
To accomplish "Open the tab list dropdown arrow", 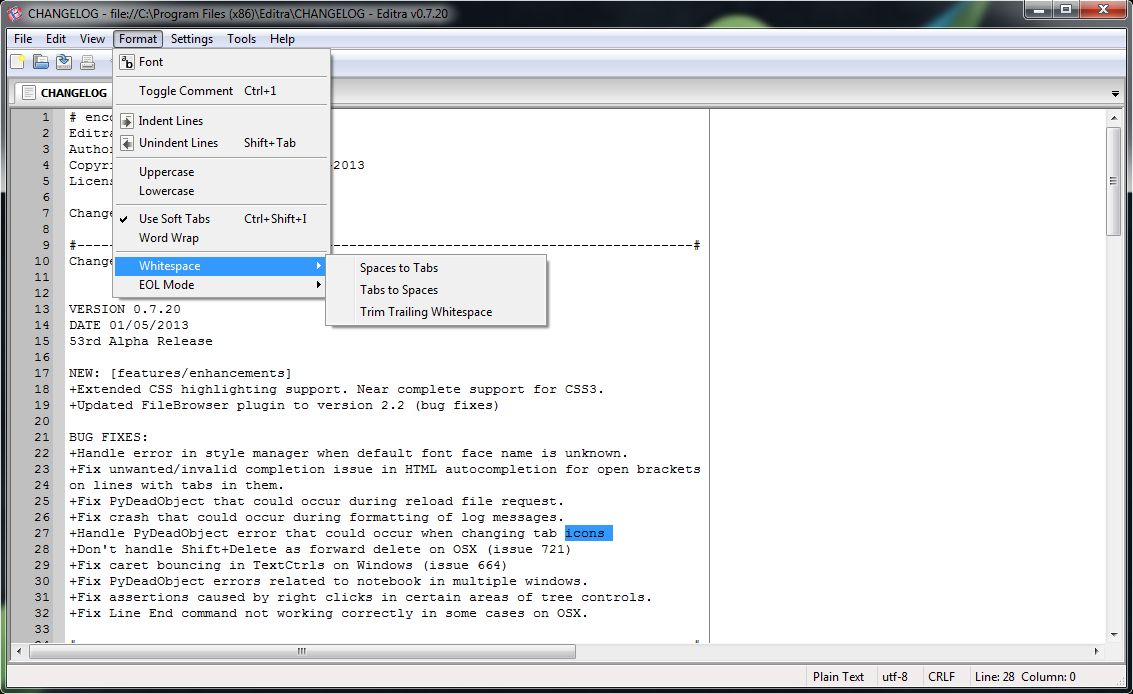I will (x=1114, y=91).
